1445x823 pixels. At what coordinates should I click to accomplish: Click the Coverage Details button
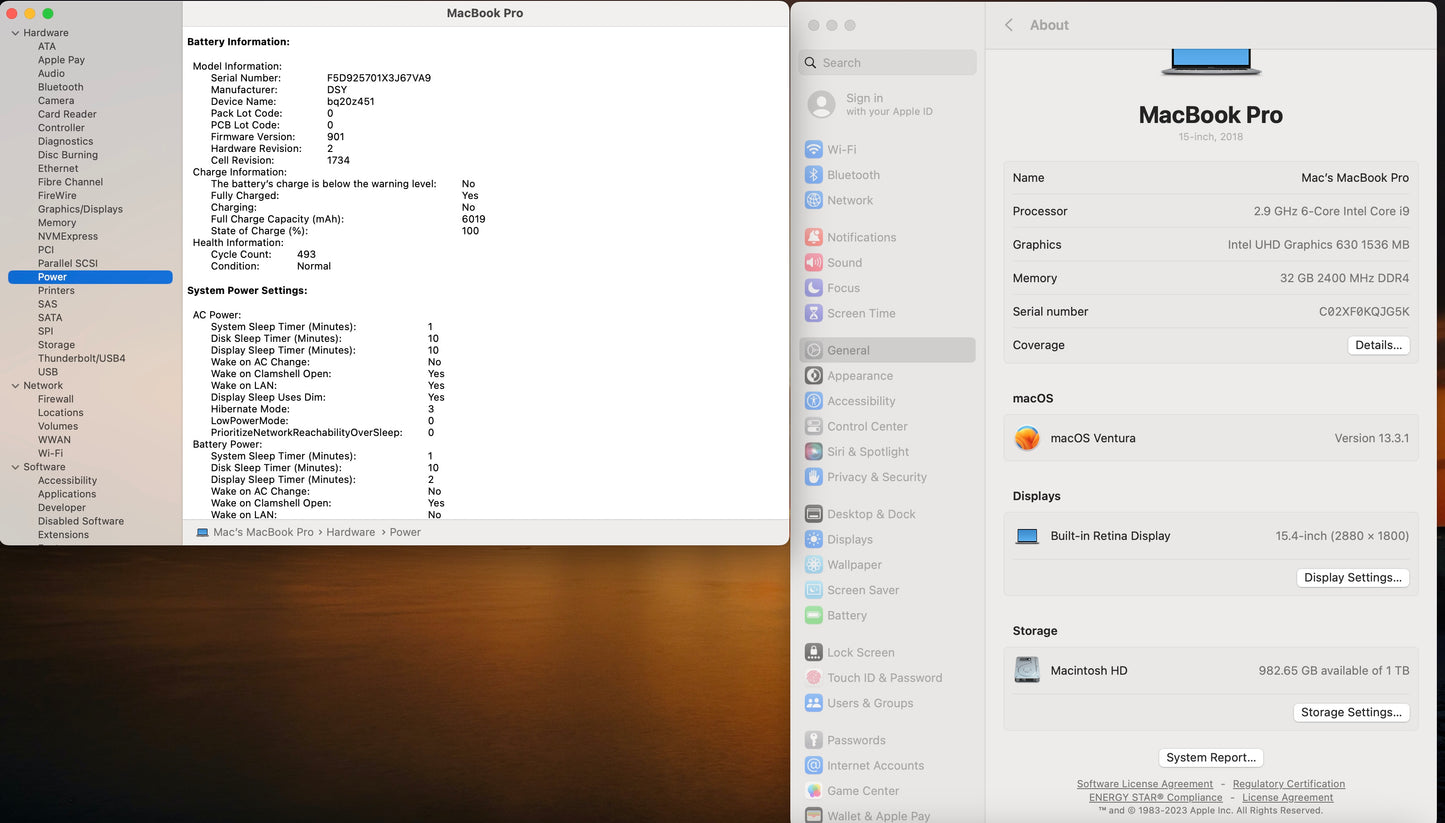[x=1378, y=345]
